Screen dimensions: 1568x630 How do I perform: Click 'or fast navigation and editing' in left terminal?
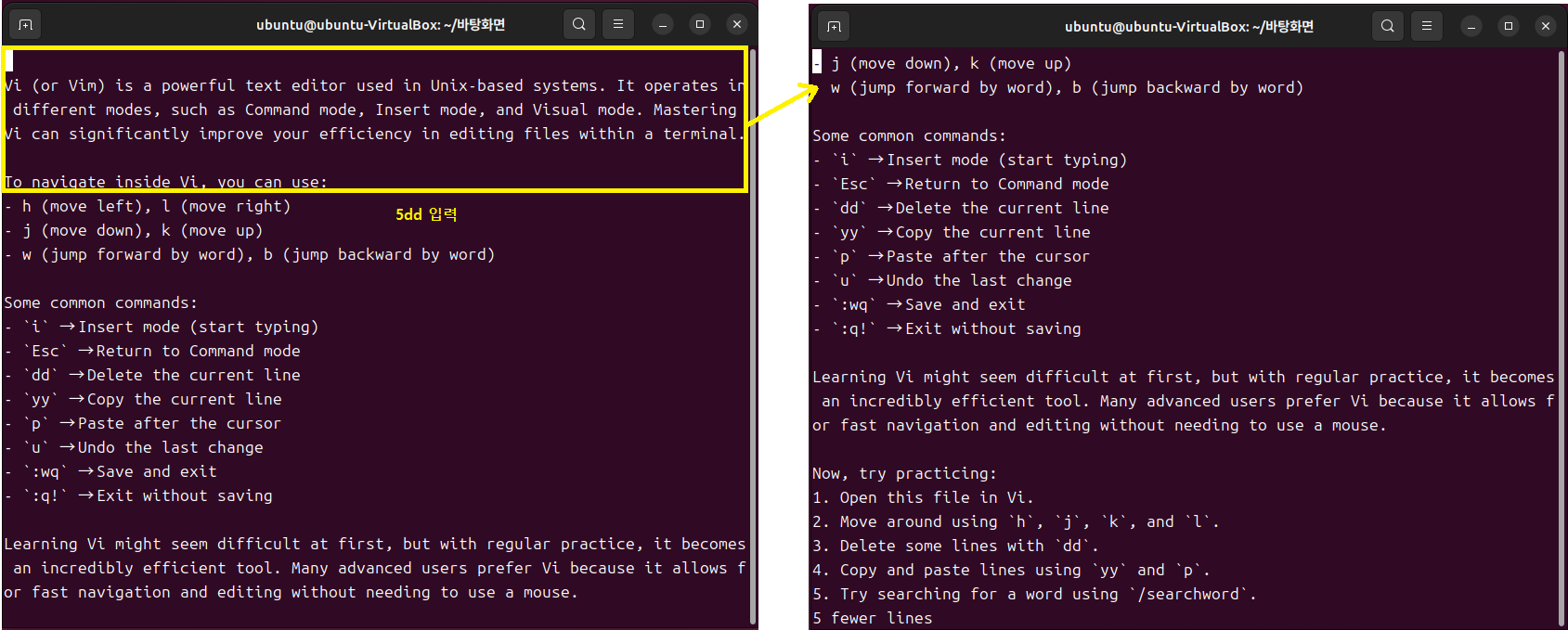(x=292, y=592)
